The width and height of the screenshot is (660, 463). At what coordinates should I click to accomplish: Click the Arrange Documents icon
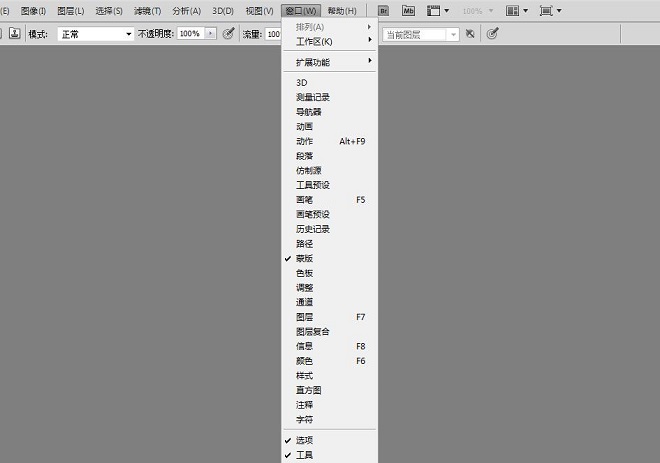pyautogui.click(x=516, y=10)
